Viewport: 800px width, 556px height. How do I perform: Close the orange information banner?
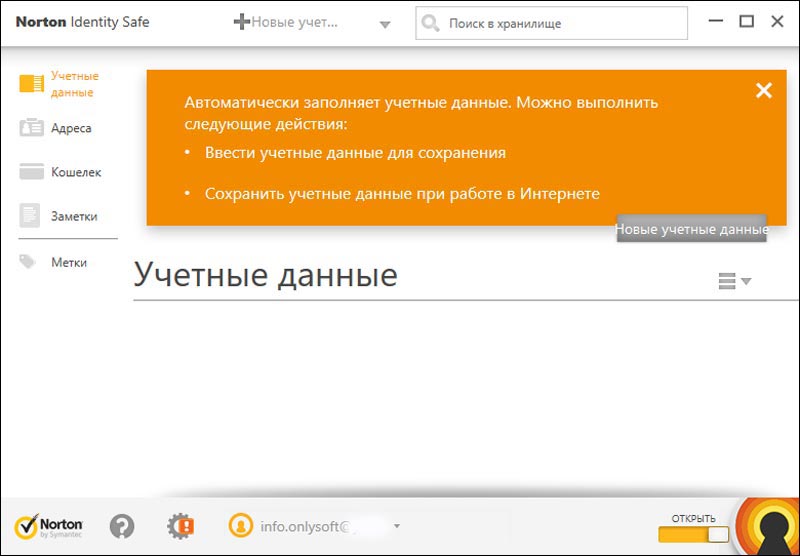click(764, 91)
